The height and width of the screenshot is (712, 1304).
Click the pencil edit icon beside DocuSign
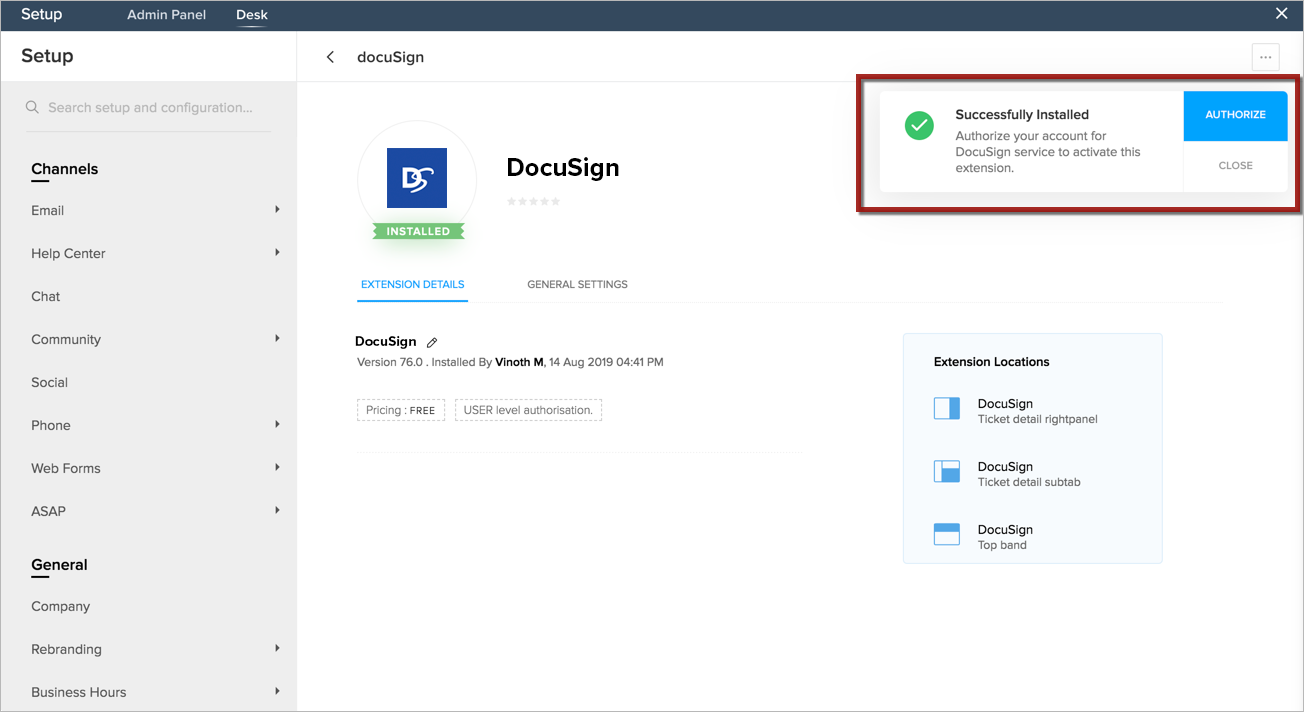tap(432, 342)
